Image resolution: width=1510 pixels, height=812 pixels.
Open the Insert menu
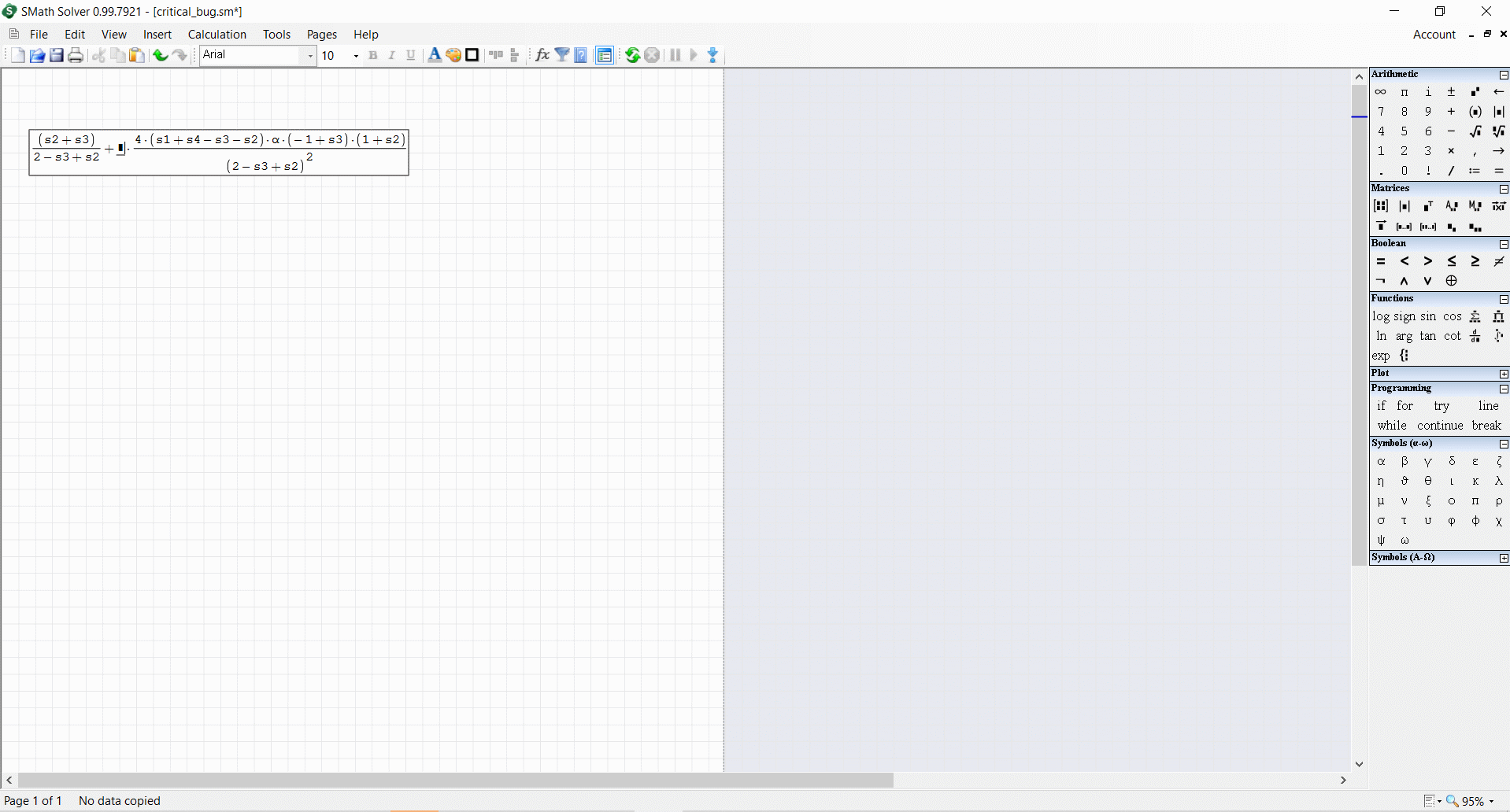(x=157, y=35)
